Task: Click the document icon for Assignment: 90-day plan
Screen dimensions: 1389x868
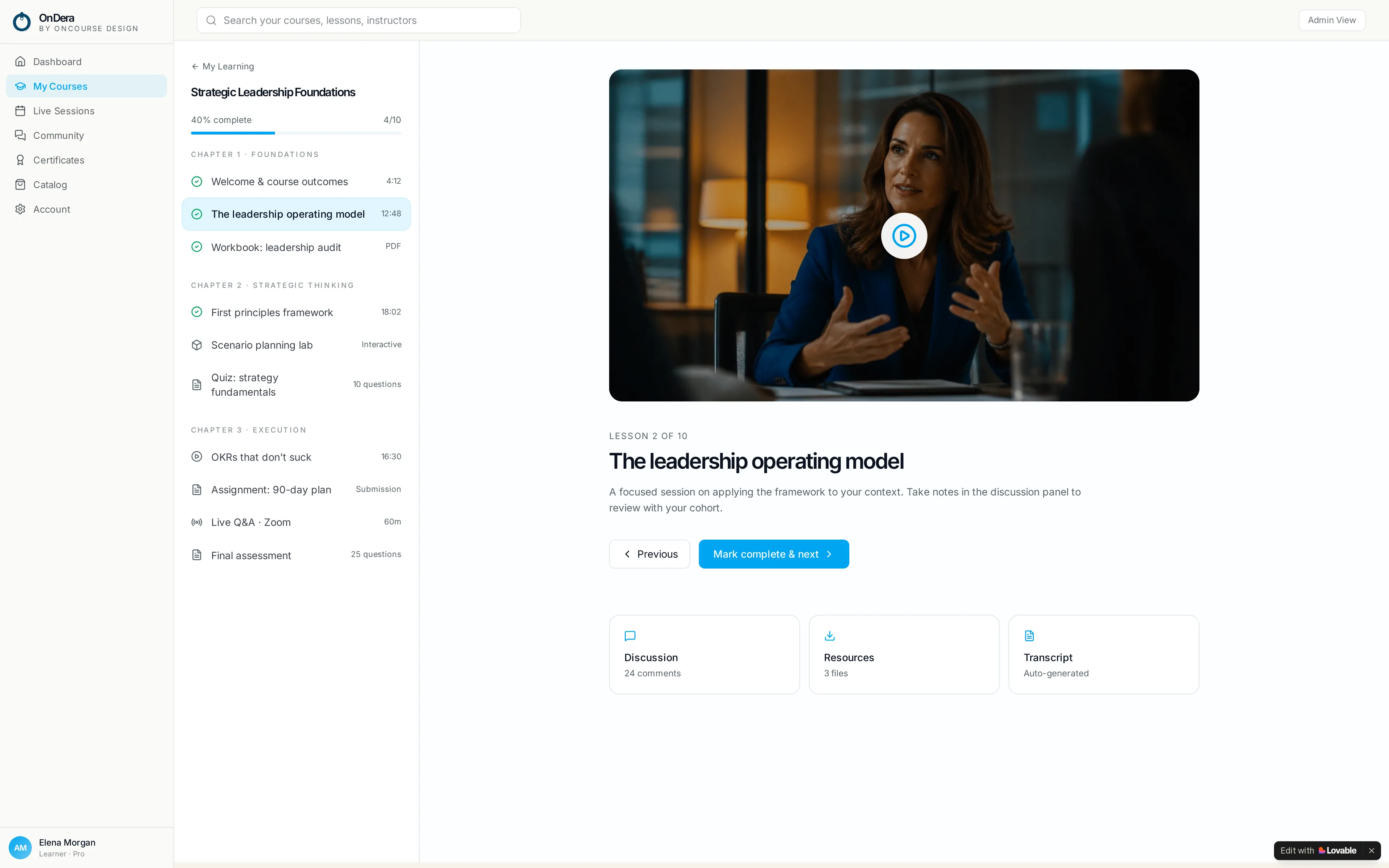Action: (197, 490)
